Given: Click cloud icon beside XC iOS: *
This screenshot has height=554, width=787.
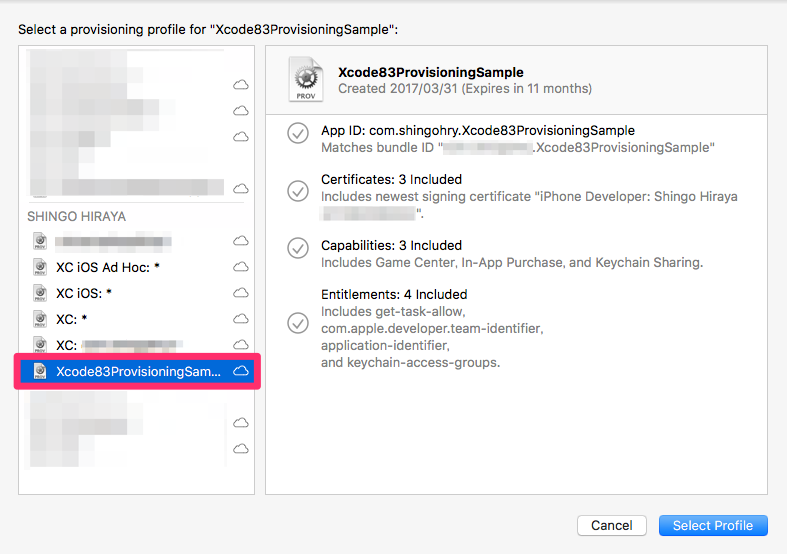Looking at the screenshot, I should 241,293.
